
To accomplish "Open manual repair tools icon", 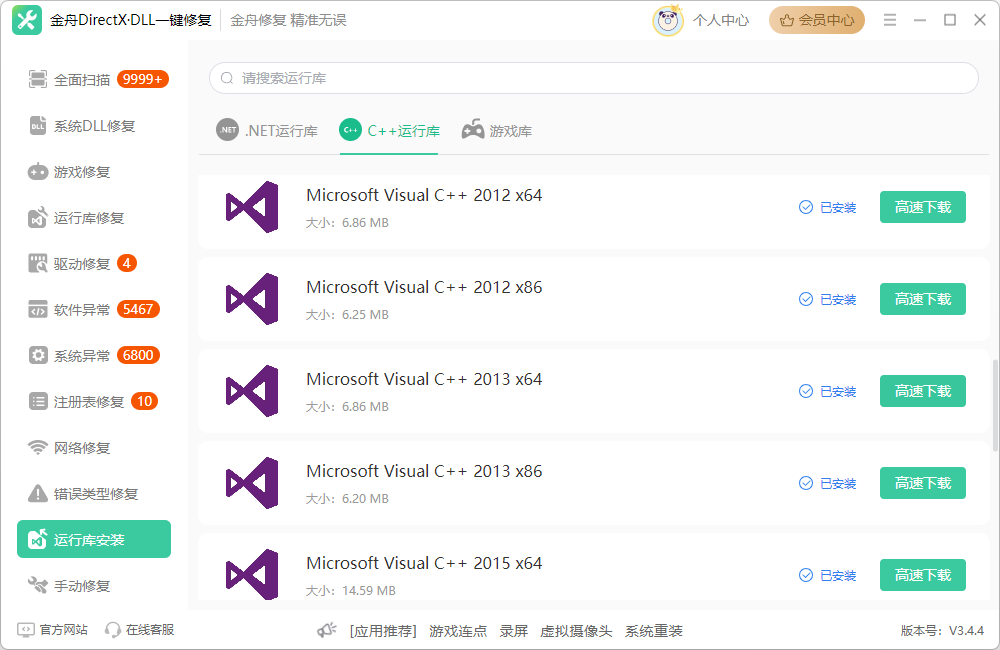I will [x=38, y=586].
